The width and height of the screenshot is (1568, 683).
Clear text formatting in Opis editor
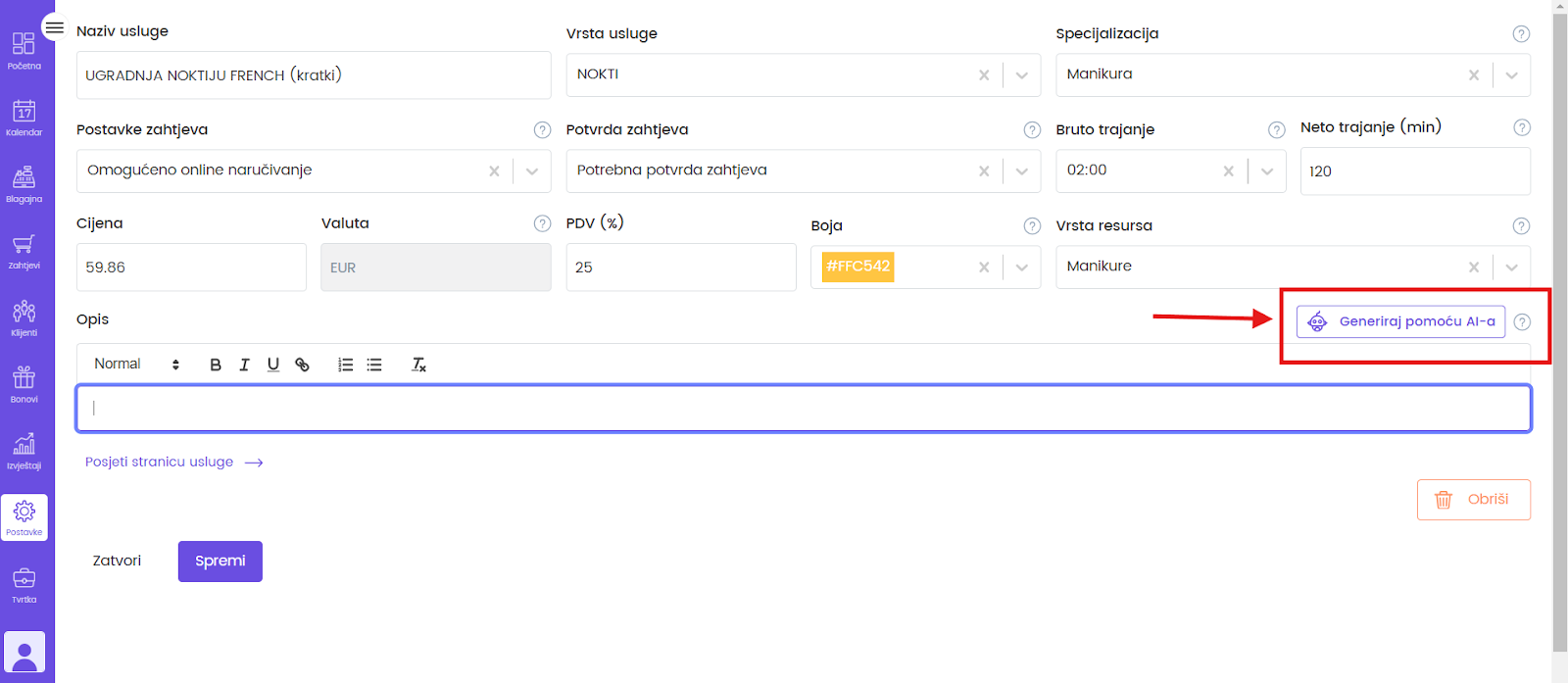click(x=418, y=365)
